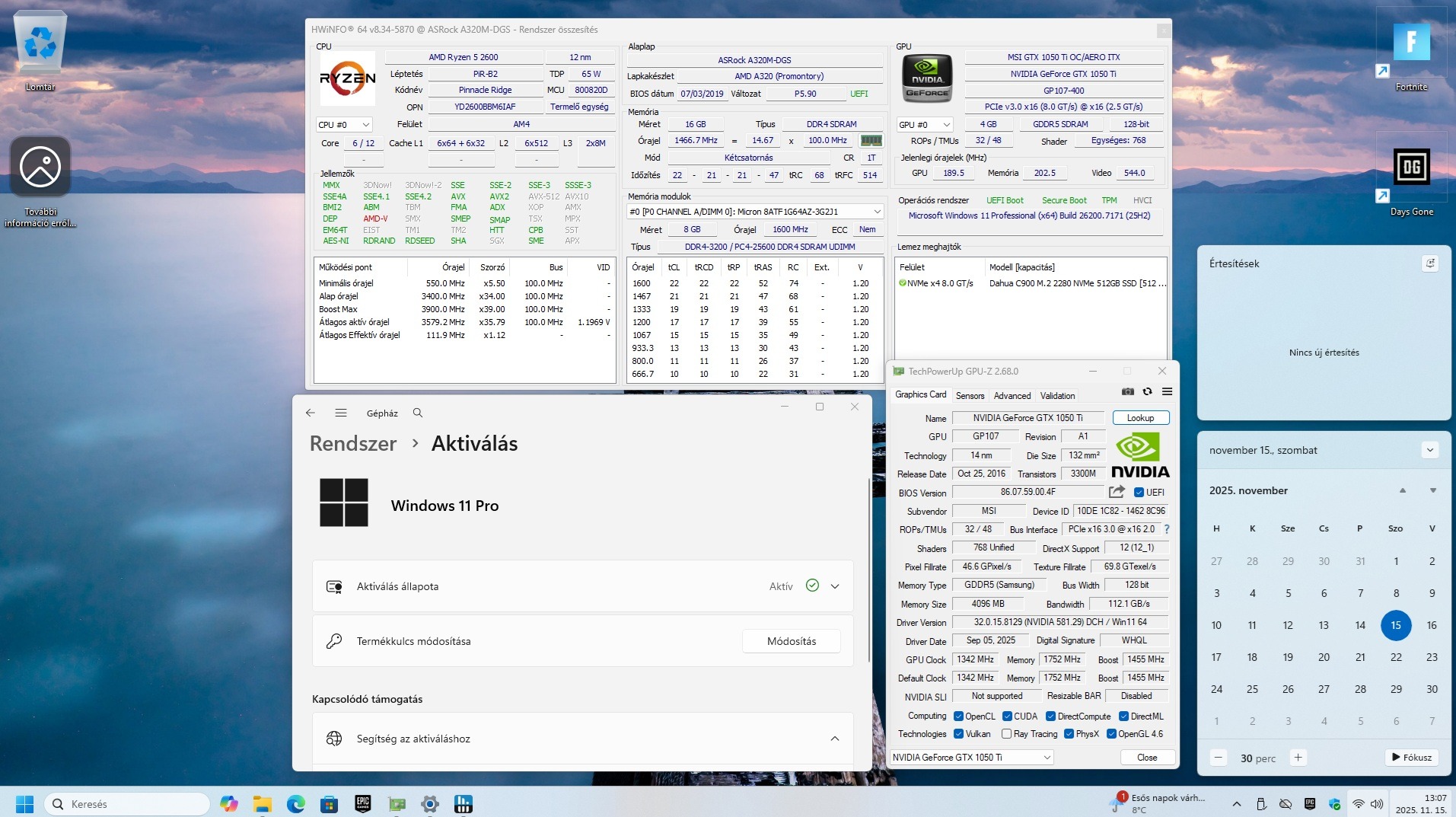Open the taskbar clock showing 13:07
Image resolution: width=1456 pixels, height=817 pixels.
tap(1421, 803)
